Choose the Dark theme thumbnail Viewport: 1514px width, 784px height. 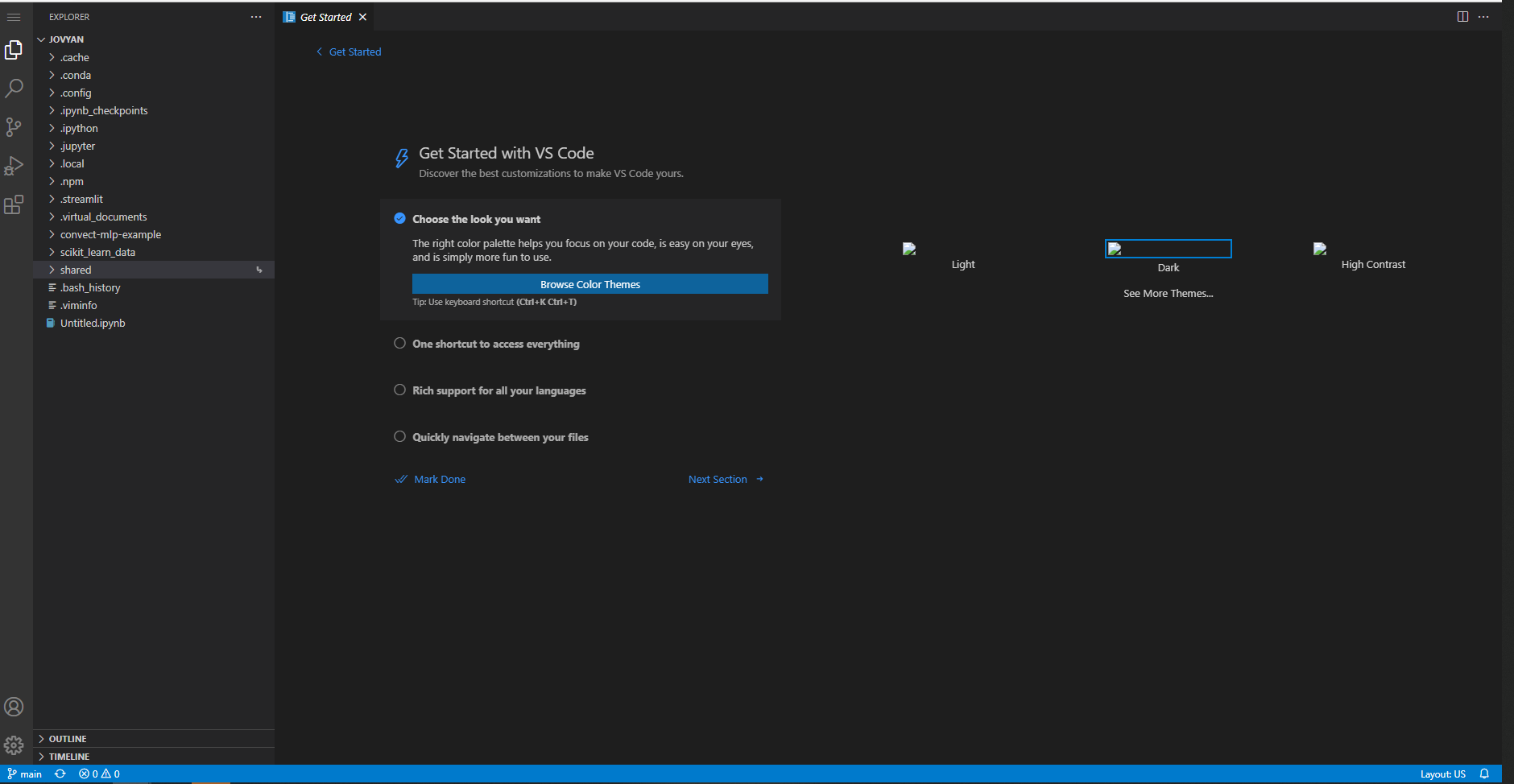[x=1168, y=257]
